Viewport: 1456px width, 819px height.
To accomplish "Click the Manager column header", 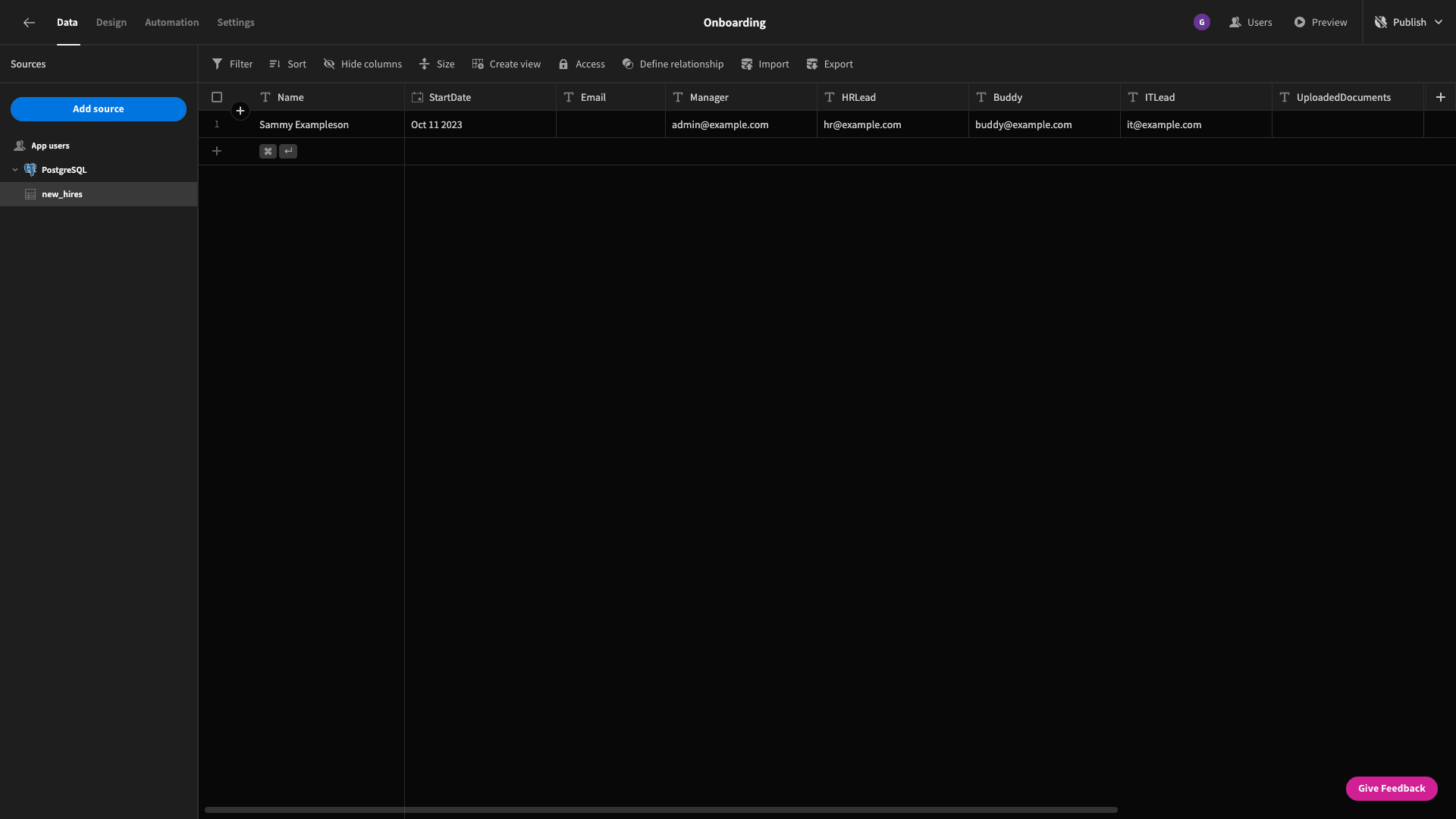I will tap(741, 97).
